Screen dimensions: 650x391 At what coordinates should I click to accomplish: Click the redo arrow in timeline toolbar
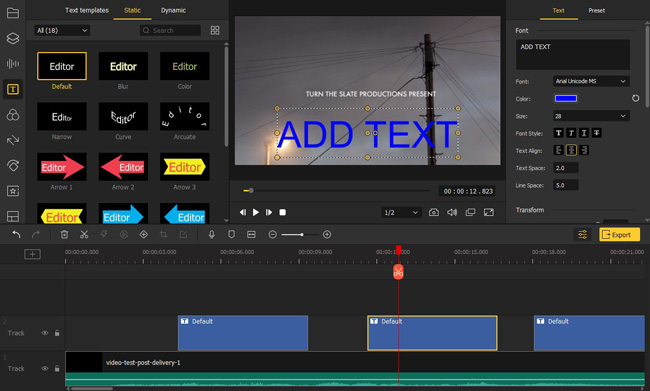(x=36, y=235)
